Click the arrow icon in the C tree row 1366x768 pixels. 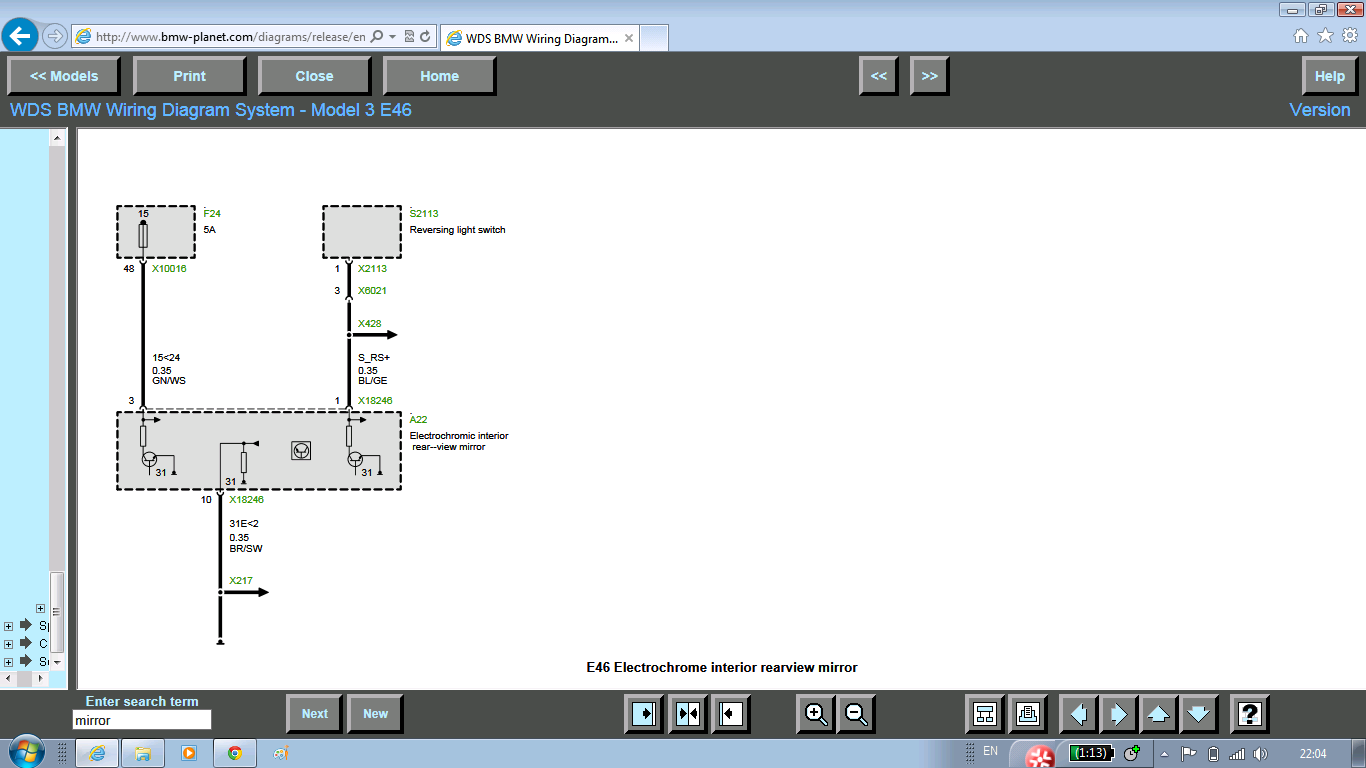(26, 643)
